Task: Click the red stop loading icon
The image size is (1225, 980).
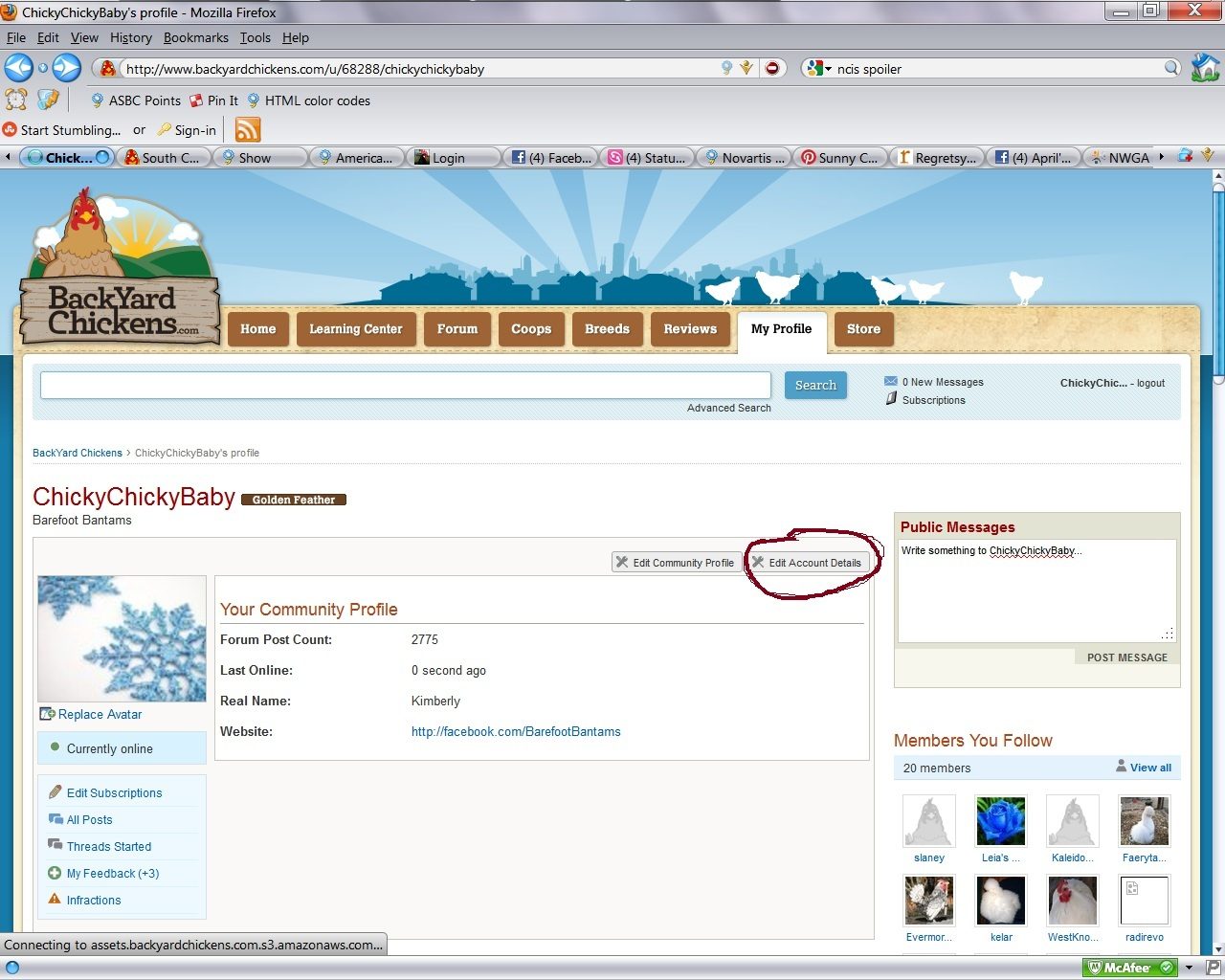Action: (772, 68)
